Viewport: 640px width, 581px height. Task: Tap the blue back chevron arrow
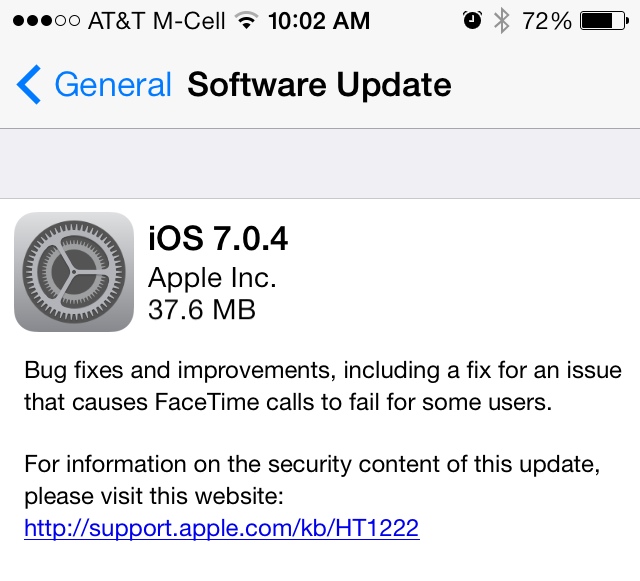[29, 85]
